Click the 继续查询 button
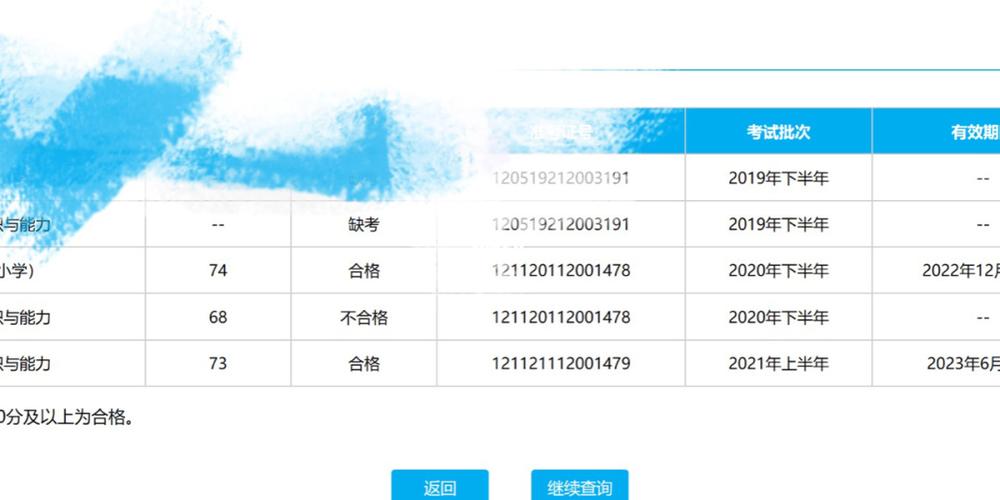This screenshot has height=500, width=1000. [580, 485]
